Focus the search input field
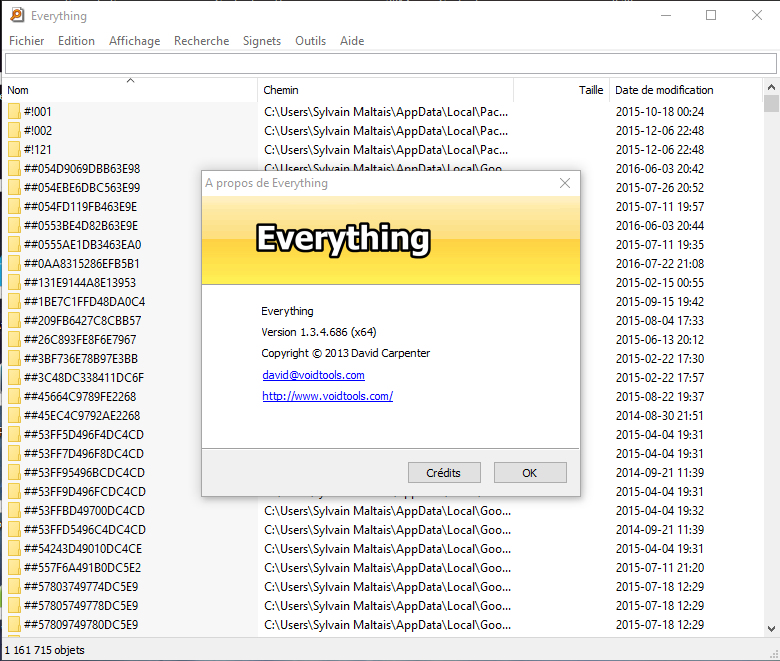 pos(390,64)
